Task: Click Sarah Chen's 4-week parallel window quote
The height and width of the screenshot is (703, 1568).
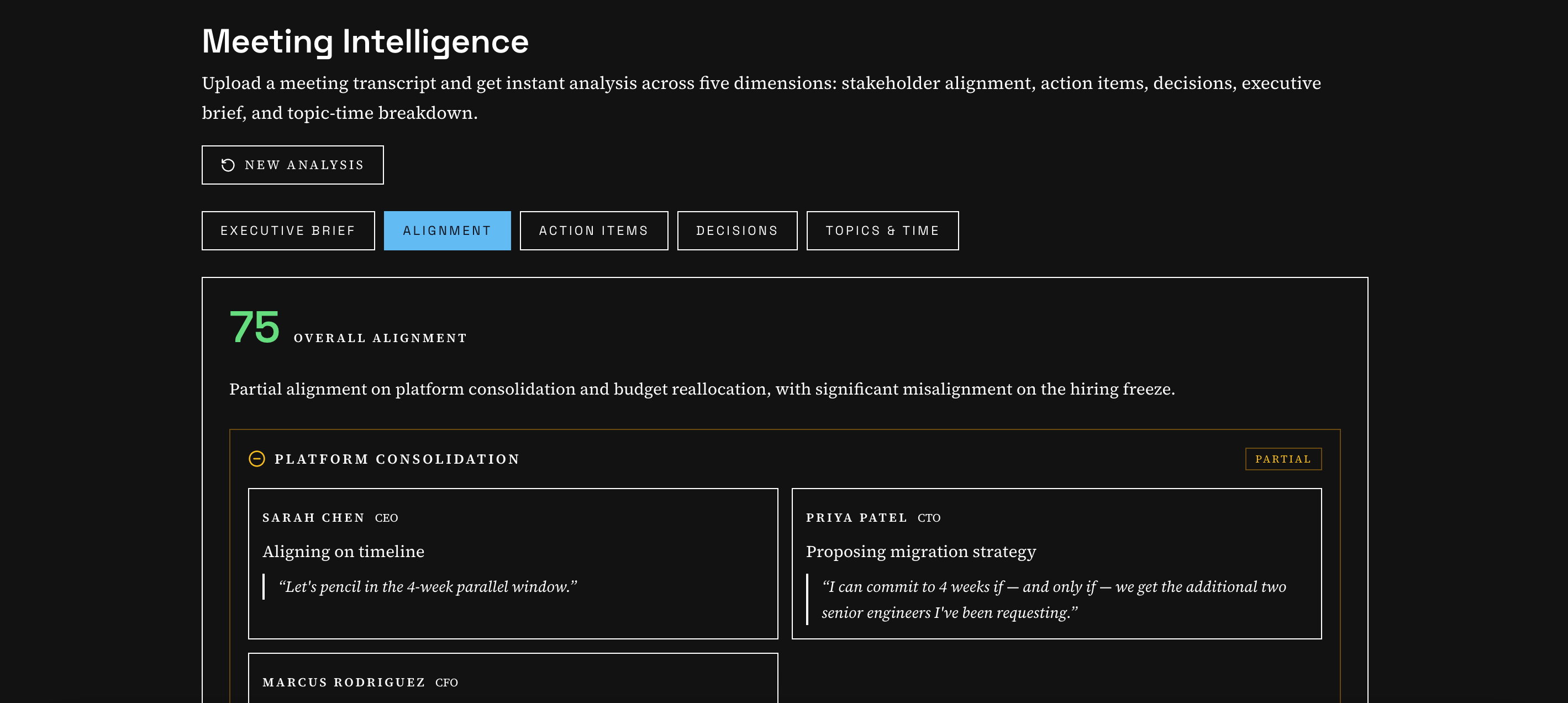Action: tap(427, 587)
